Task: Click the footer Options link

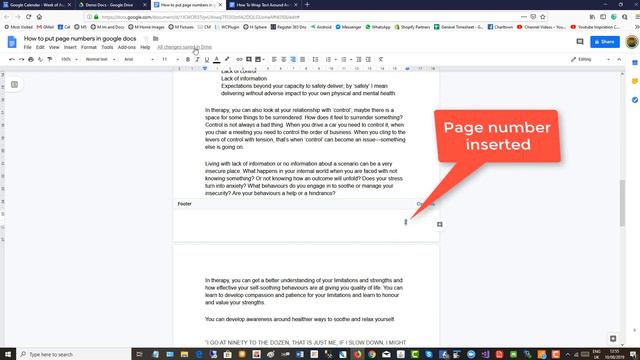Action: pos(425,204)
